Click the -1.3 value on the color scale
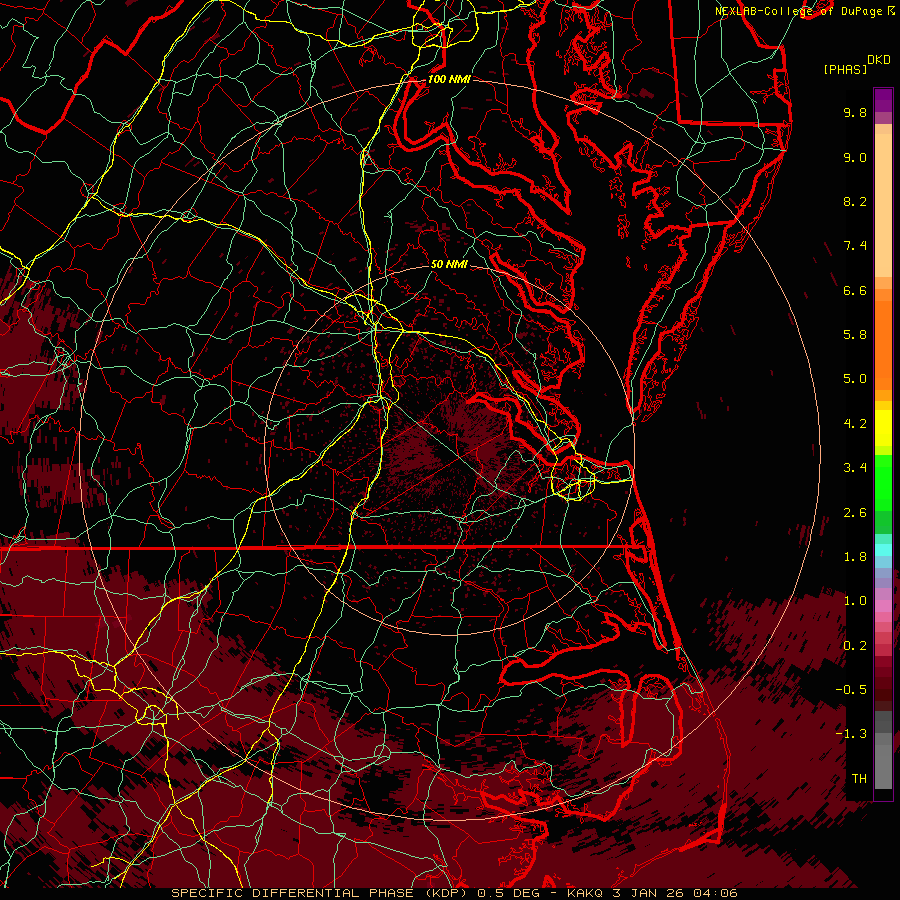 (851, 734)
